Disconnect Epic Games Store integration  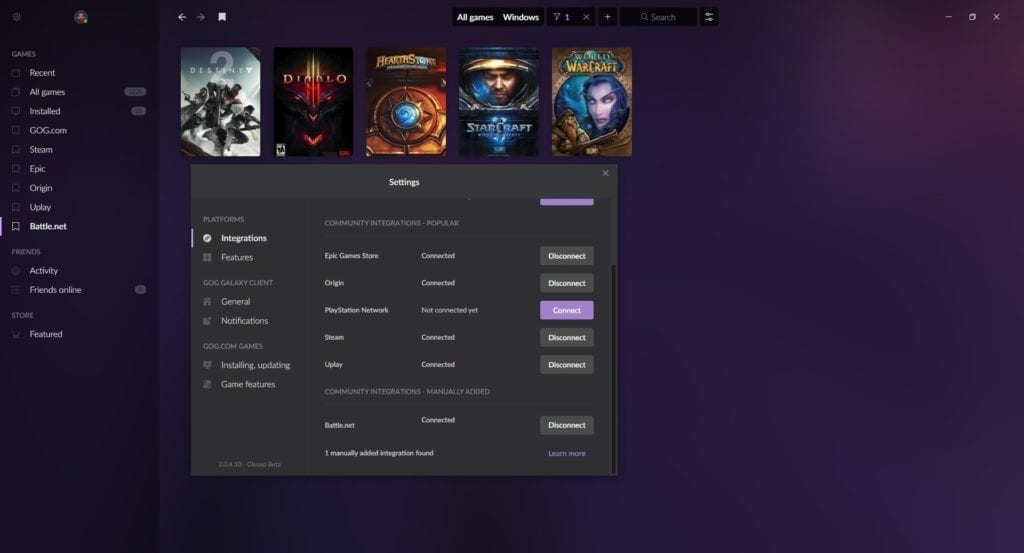click(566, 256)
